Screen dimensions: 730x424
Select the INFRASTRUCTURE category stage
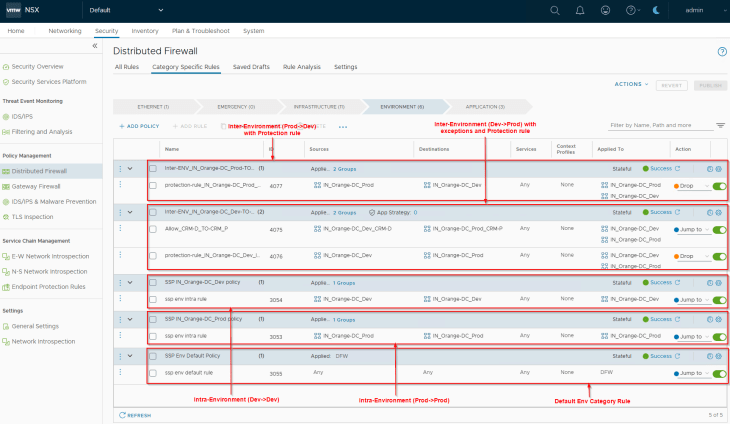click(319, 106)
